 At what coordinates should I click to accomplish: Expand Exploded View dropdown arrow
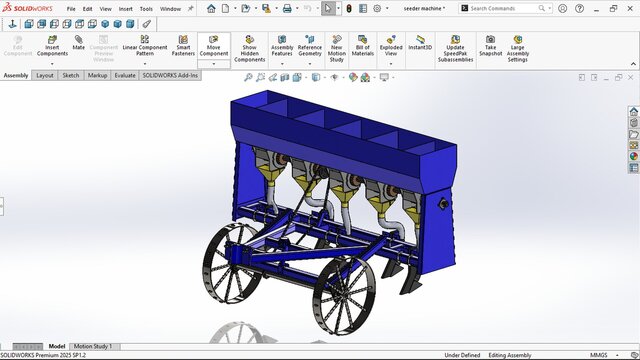click(x=391, y=64)
